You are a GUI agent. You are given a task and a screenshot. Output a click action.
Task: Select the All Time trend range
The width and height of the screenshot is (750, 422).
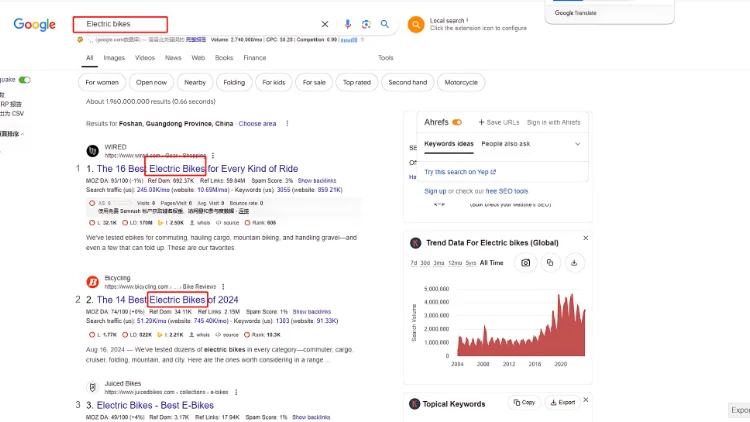point(491,263)
